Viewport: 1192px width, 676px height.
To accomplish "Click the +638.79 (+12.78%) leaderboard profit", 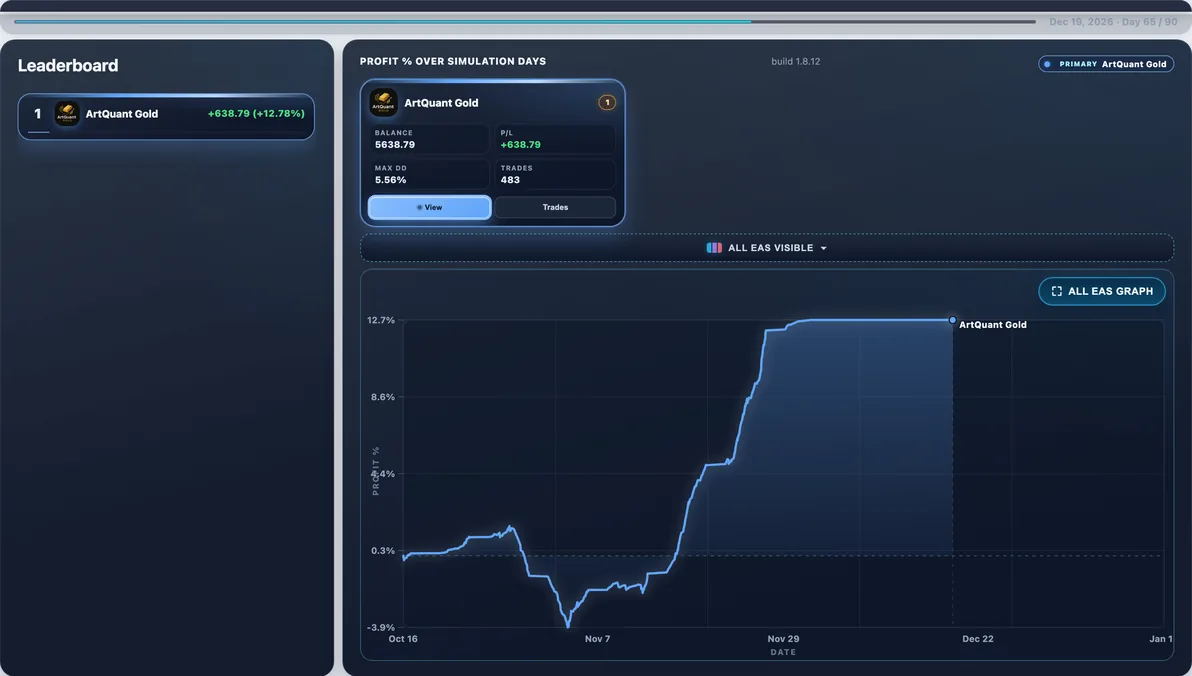I will click(x=256, y=113).
